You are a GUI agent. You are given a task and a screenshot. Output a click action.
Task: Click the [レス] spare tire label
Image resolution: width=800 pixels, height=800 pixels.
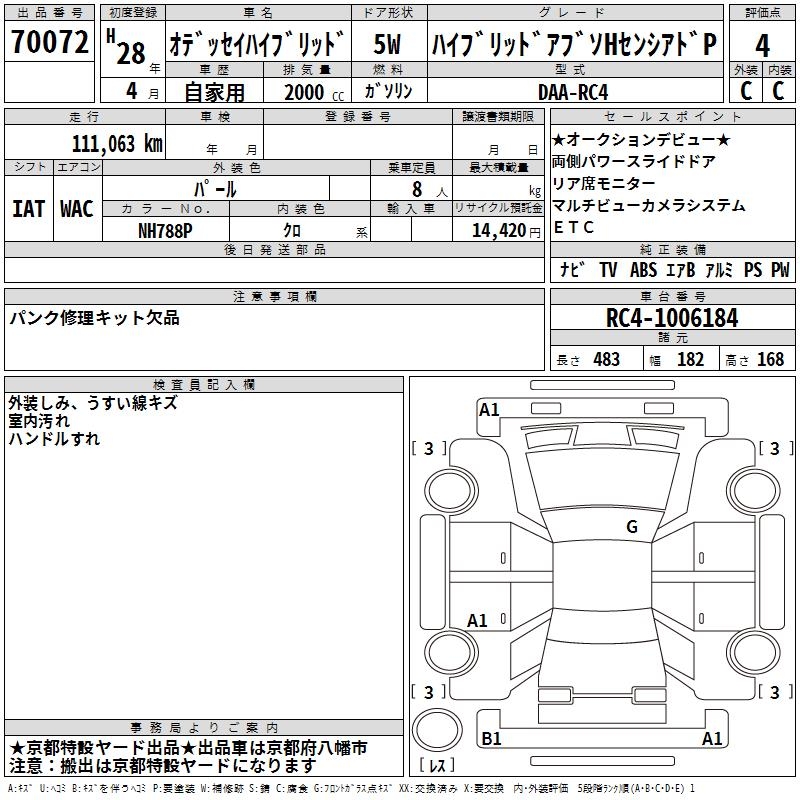437,764
